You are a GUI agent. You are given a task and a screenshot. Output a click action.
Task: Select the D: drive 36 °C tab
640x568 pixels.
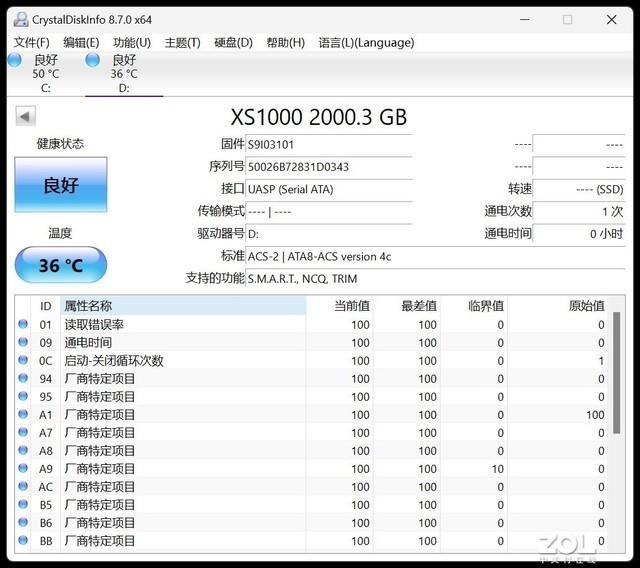(124, 73)
